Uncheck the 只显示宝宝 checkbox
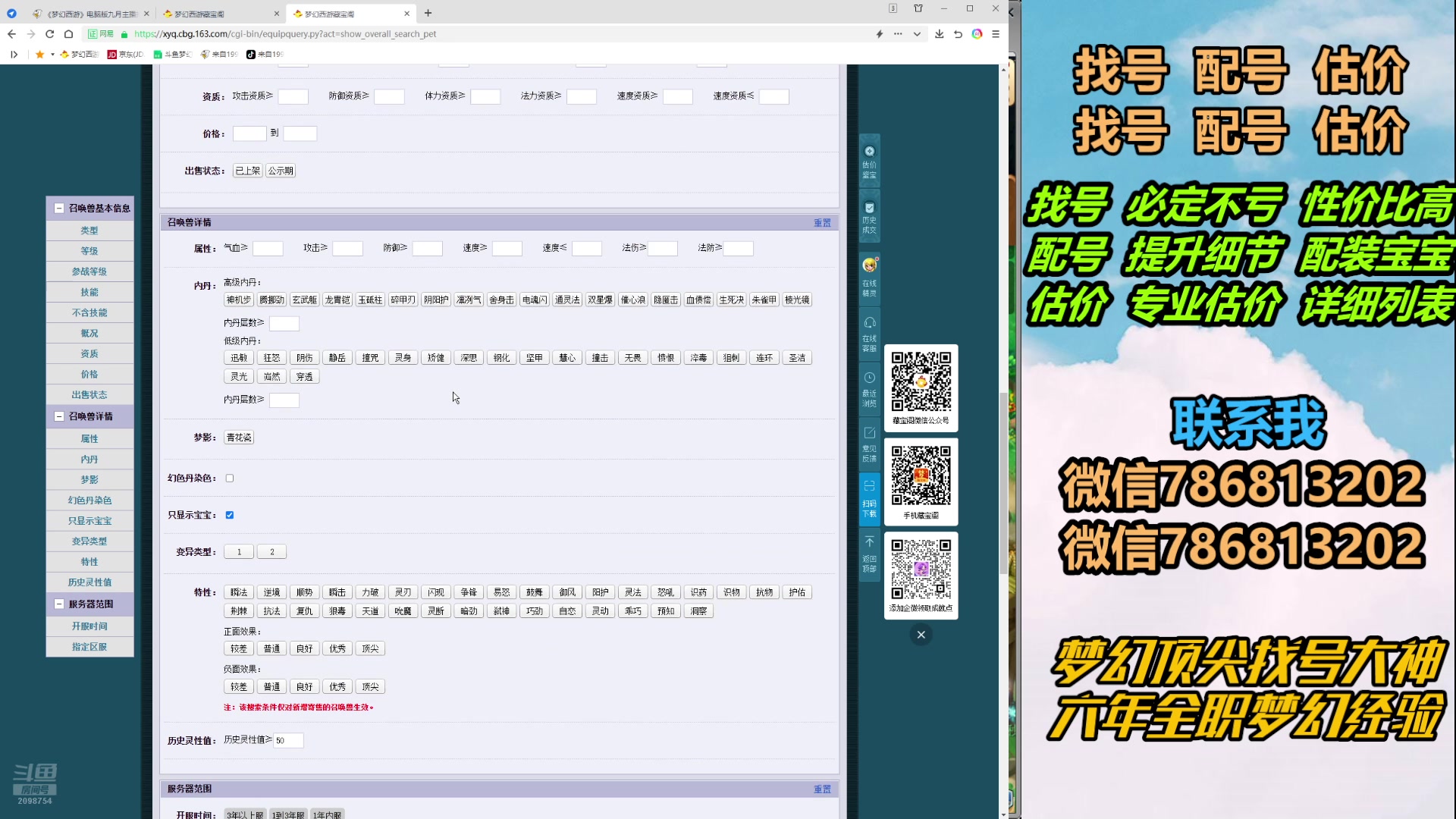The height and width of the screenshot is (819, 1456). click(x=230, y=515)
